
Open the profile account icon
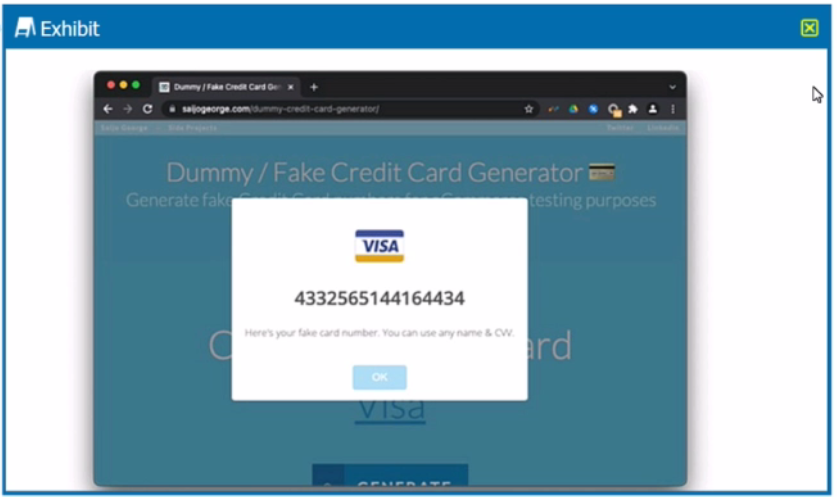coord(652,109)
